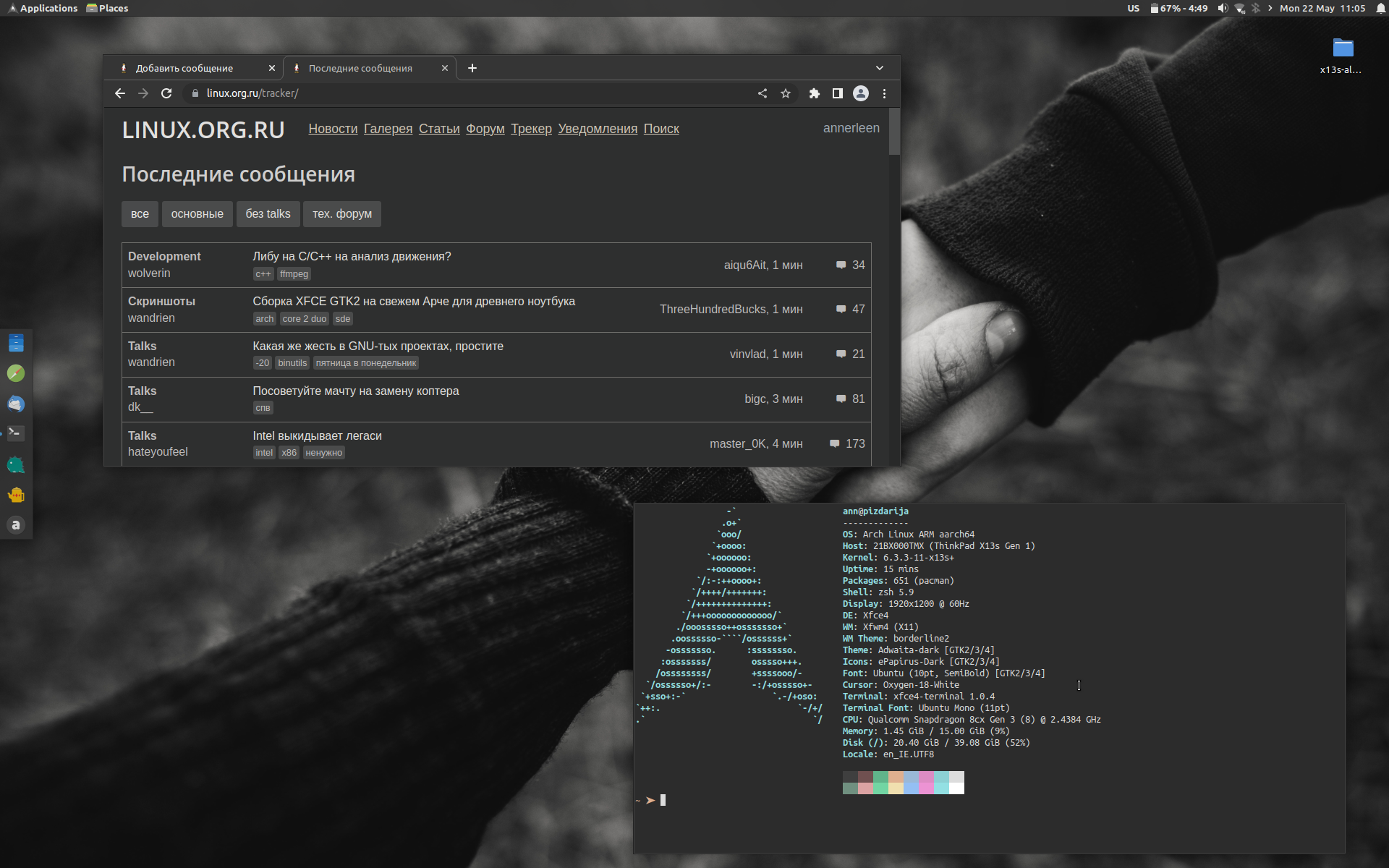Open the clock 'Mon 22 May 11:05'
This screenshot has height=868, width=1389.
click(1322, 8)
